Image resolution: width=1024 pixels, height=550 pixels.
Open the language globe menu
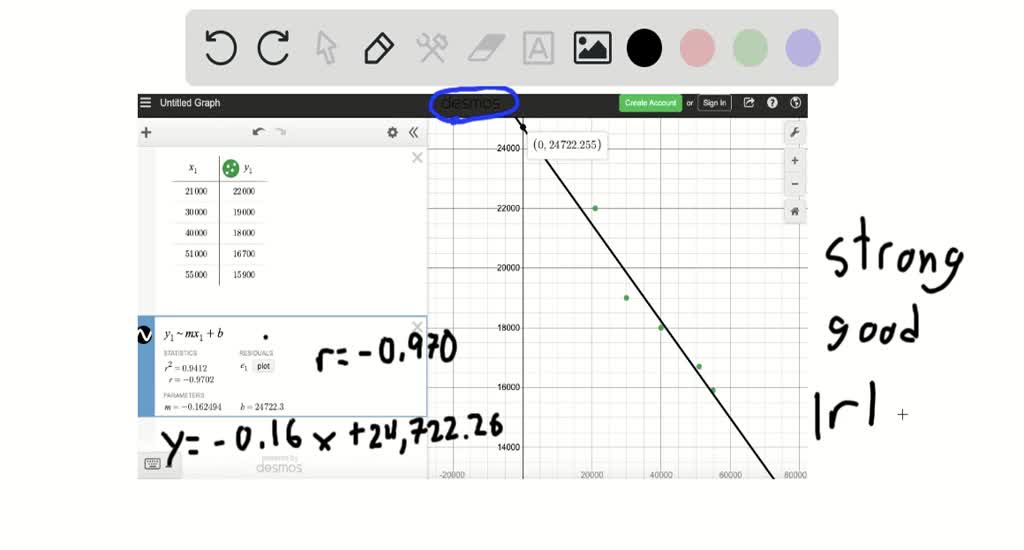[795, 103]
